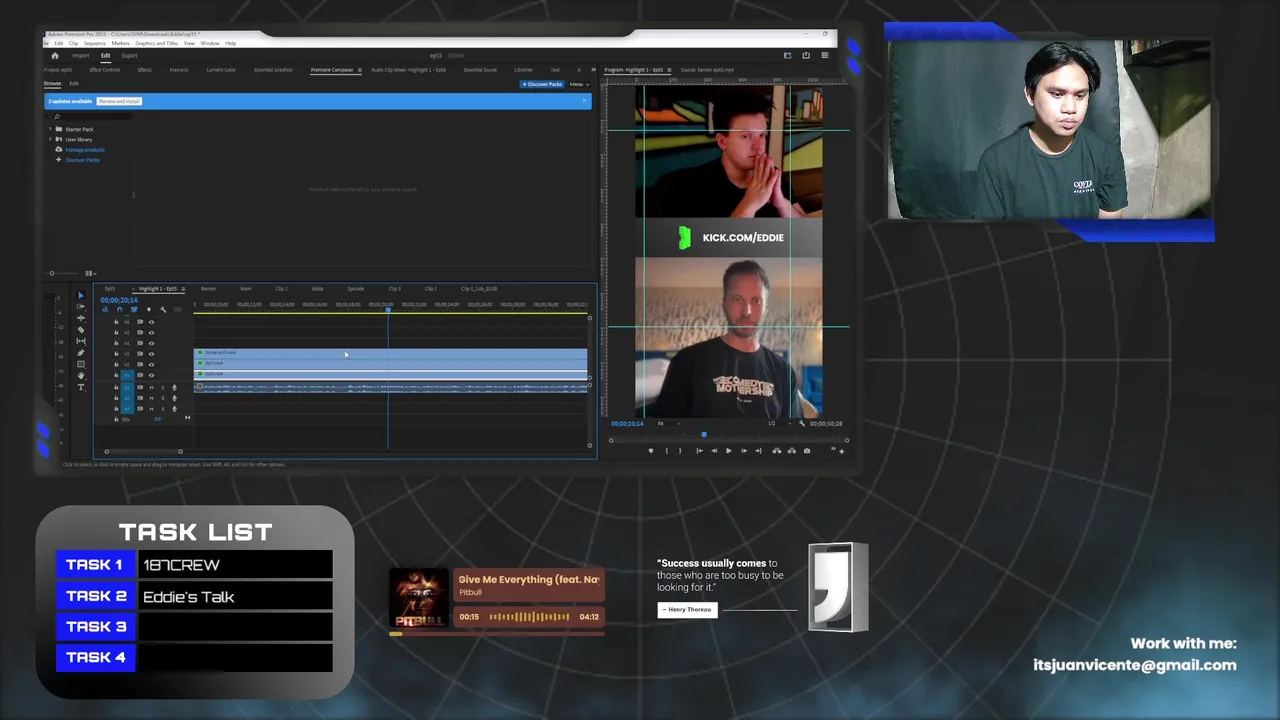Solo audio track A1
The height and width of the screenshot is (720, 1280).
tap(163, 388)
